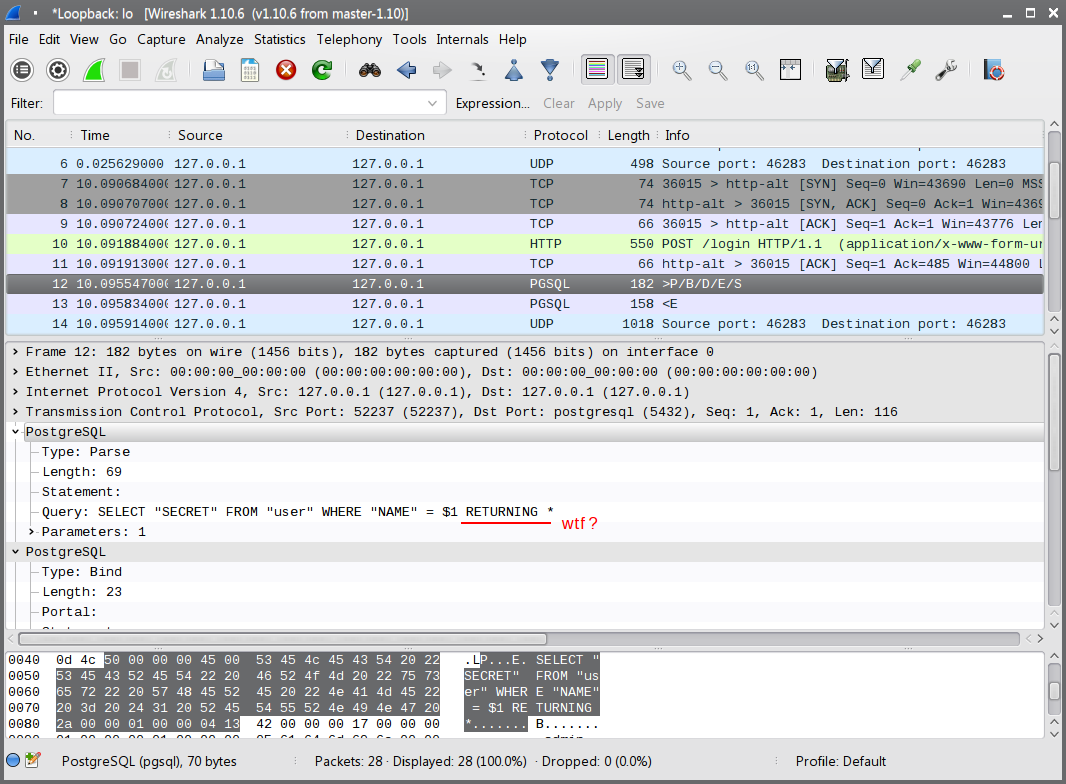Select packet 7 TCP SYN row
This screenshot has width=1066, height=784.
click(525, 184)
